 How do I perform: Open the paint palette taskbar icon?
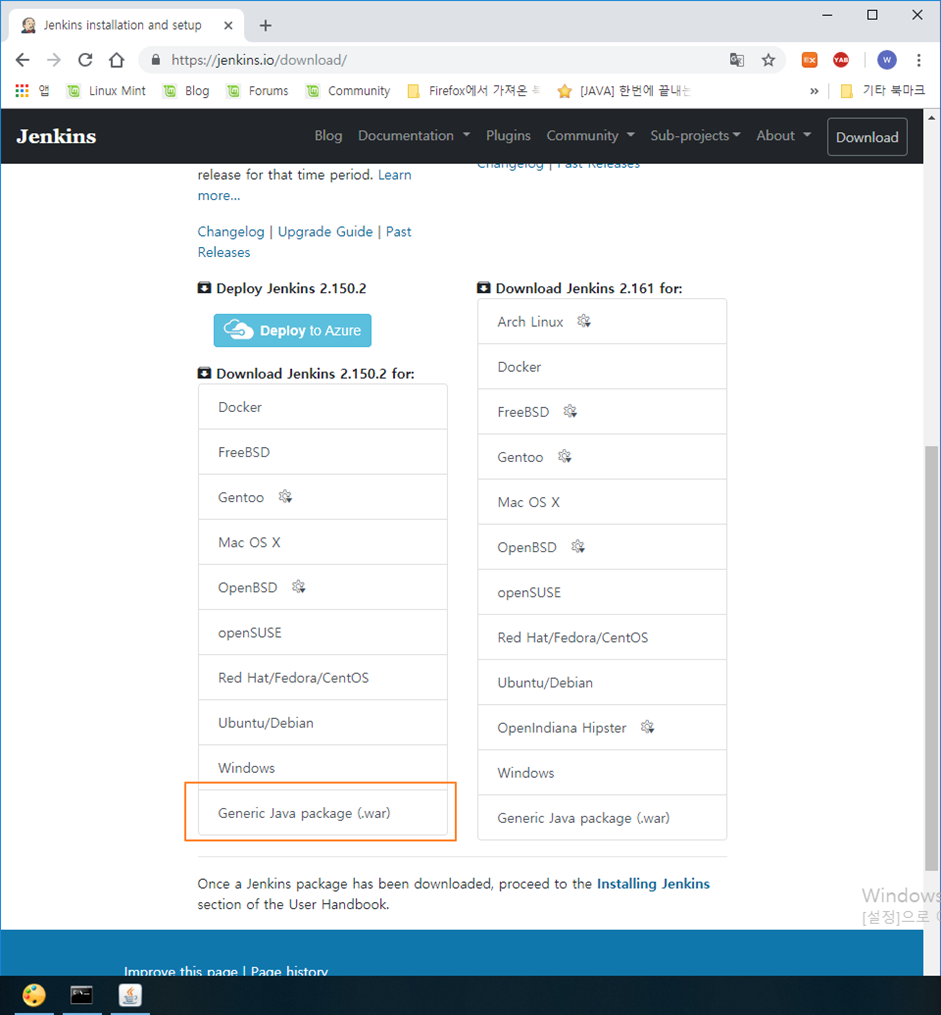coord(34,996)
